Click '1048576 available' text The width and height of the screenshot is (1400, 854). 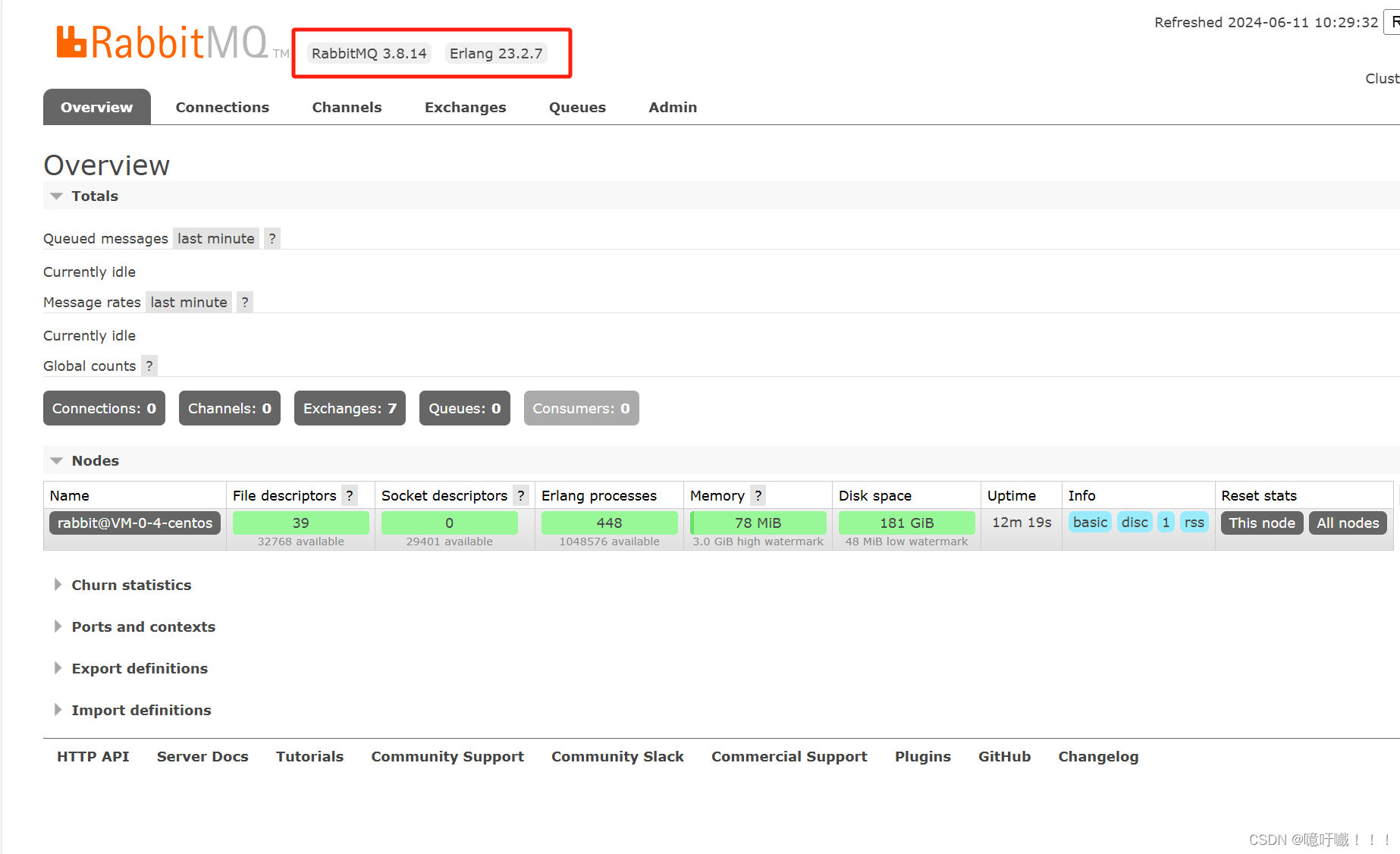(x=609, y=542)
